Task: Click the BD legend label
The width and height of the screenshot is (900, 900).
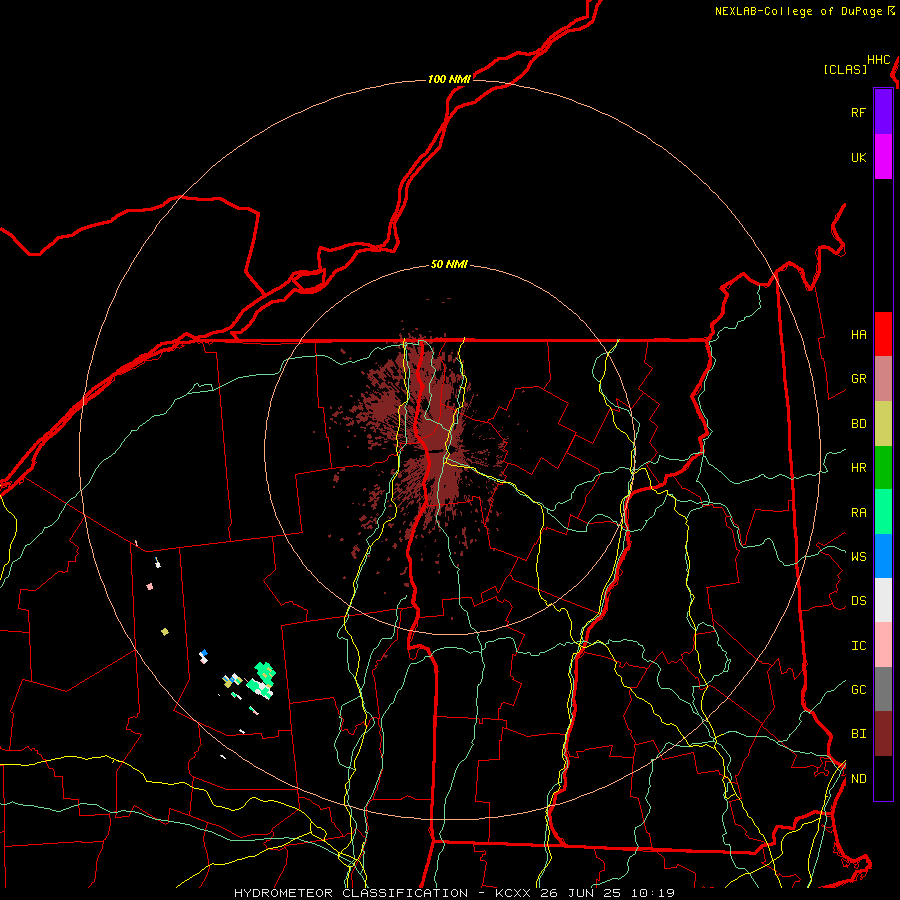Action: [x=858, y=424]
